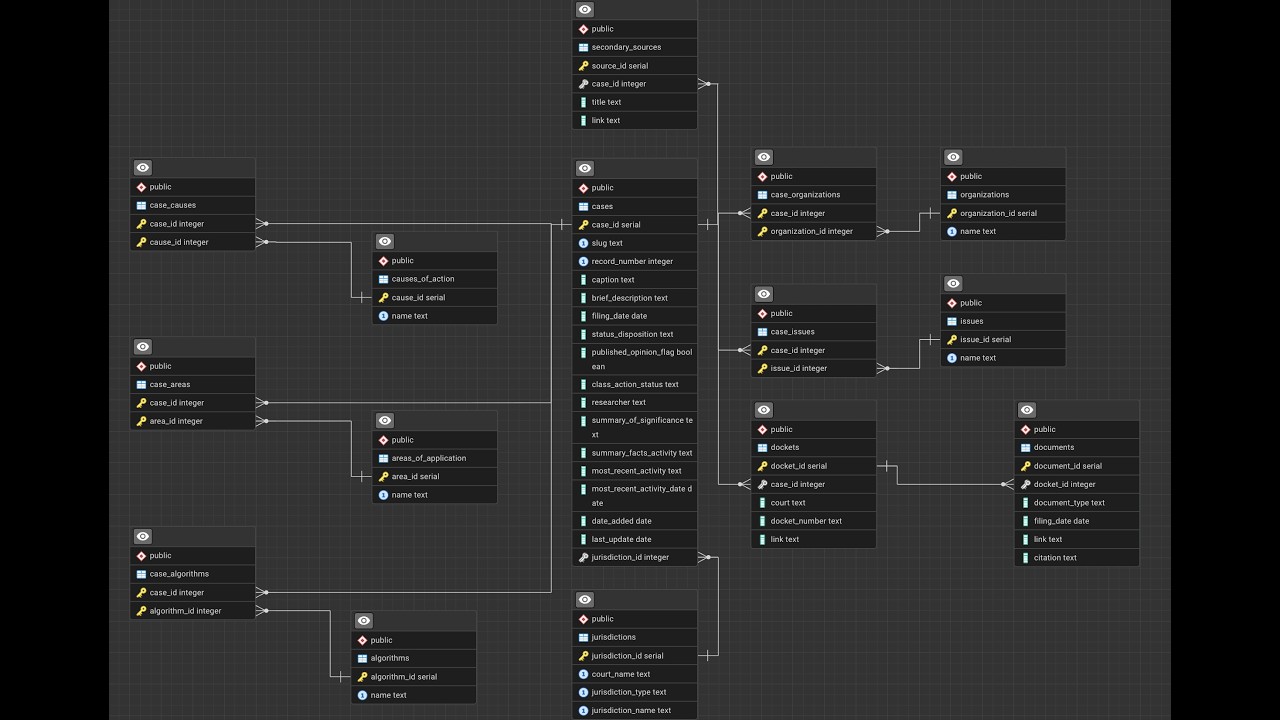Click foreign key icon beside docket_id integer

[x=1025, y=485]
